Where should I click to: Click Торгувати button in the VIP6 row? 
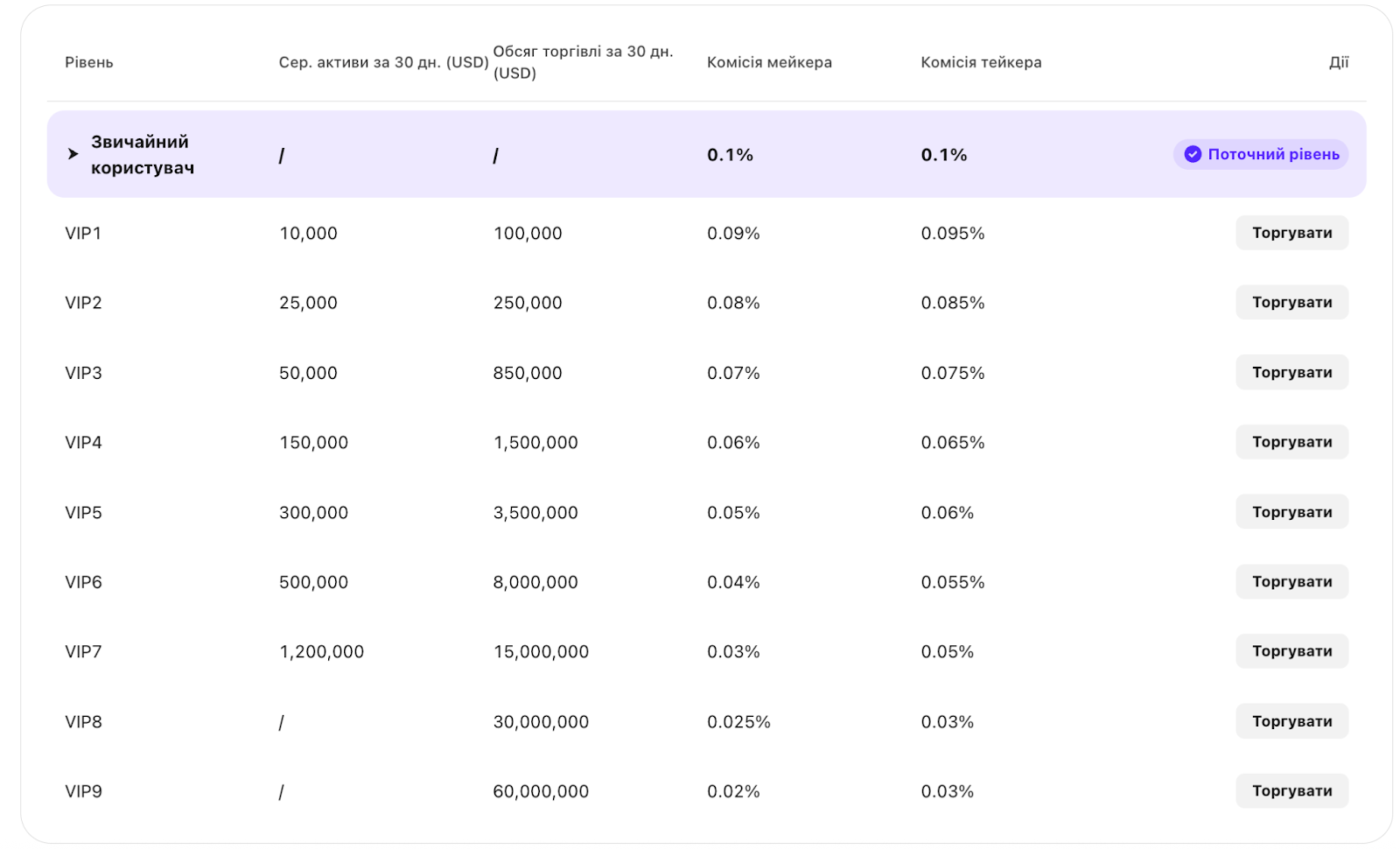(x=1291, y=581)
